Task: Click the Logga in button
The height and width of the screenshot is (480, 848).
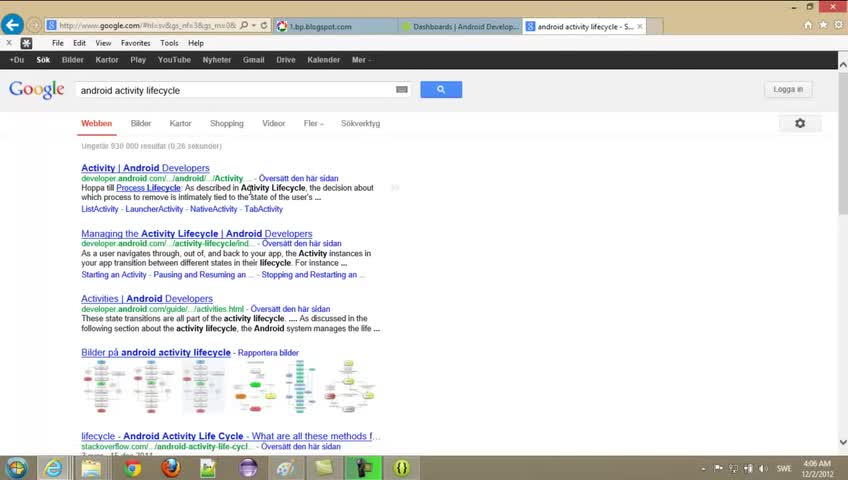Action: (788, 89)
